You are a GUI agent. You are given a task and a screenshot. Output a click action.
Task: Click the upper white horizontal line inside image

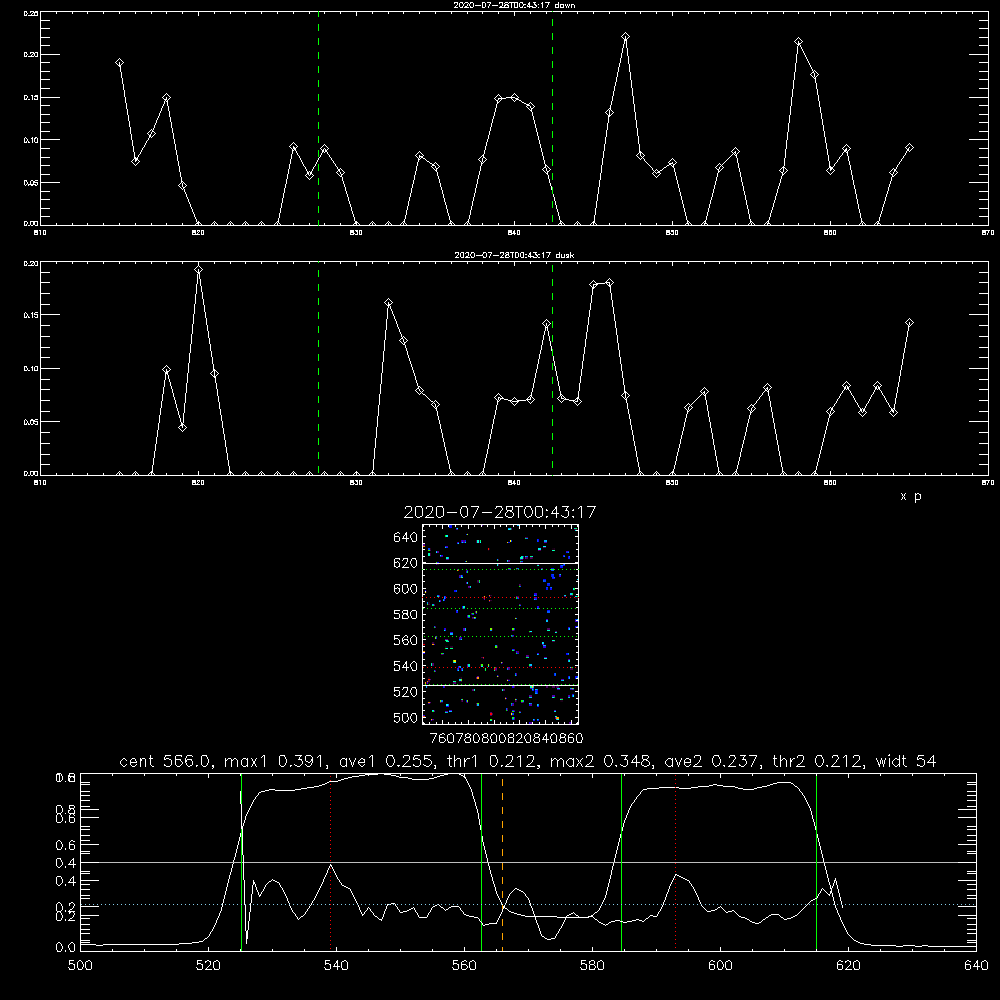500,563
